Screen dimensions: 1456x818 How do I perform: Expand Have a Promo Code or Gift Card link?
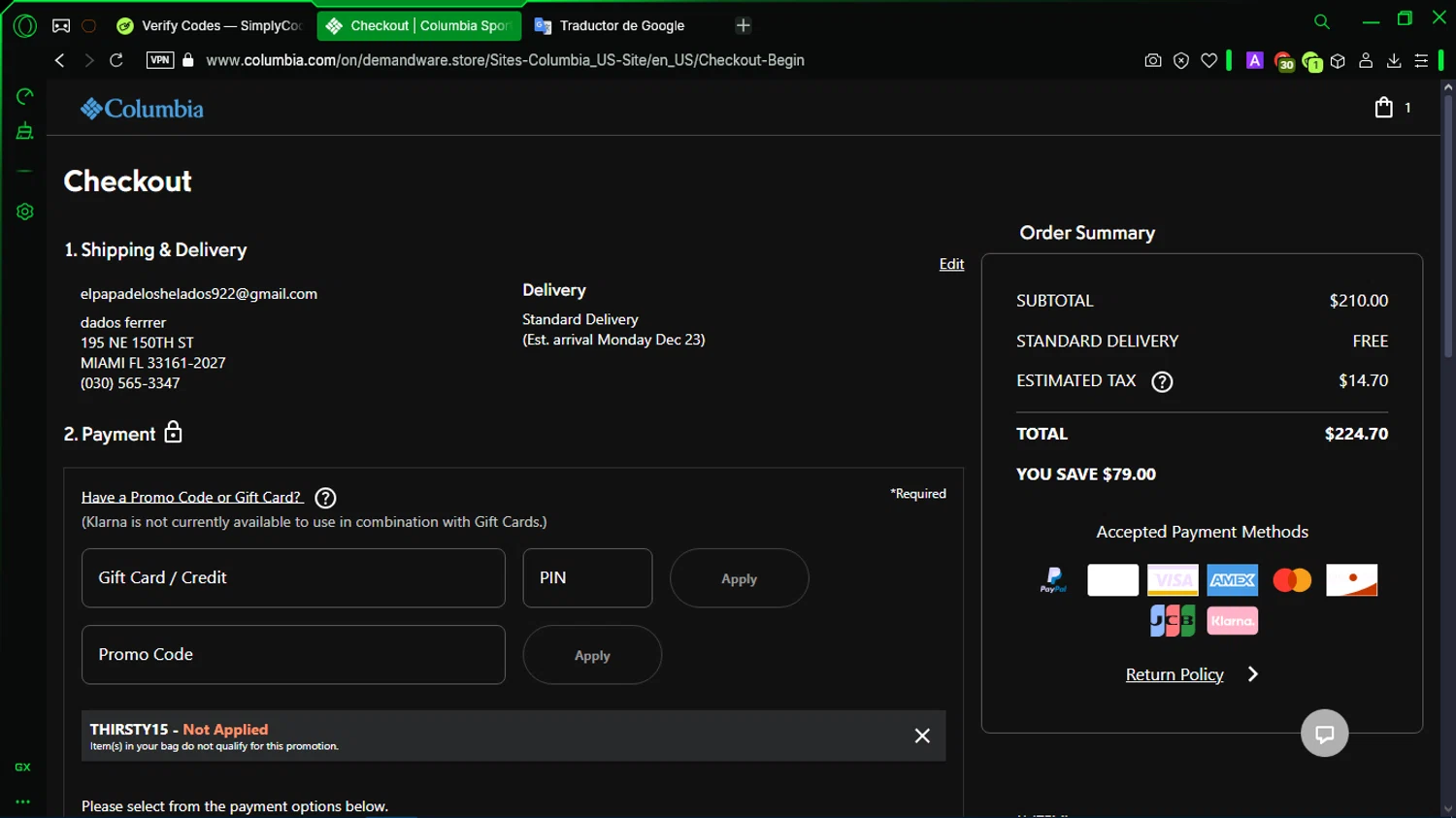(192, 497)
